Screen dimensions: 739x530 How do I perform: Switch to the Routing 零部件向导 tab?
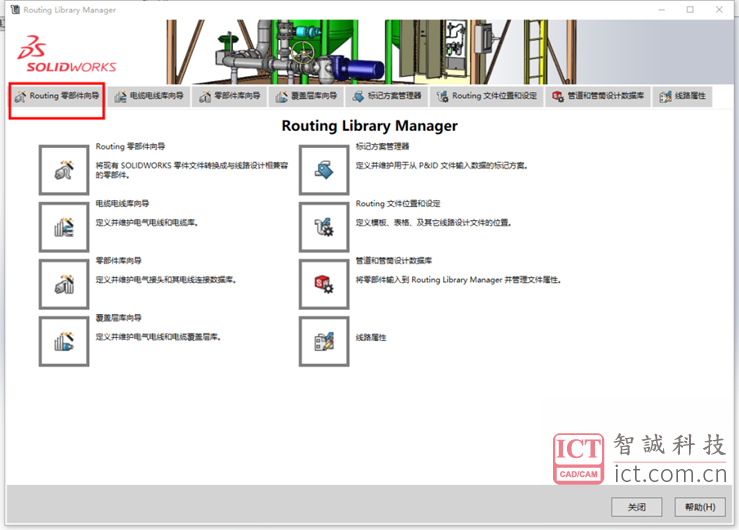[57, 97]
